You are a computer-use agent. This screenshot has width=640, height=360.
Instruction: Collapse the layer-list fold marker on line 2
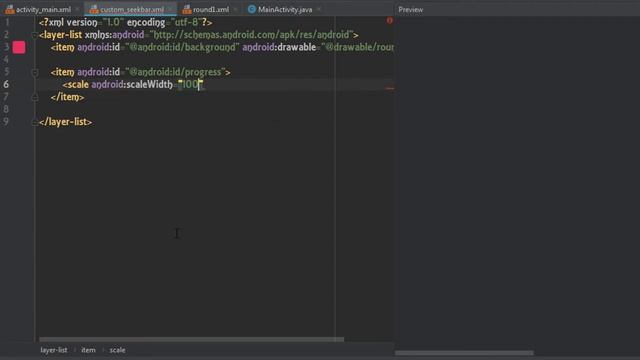35,36
